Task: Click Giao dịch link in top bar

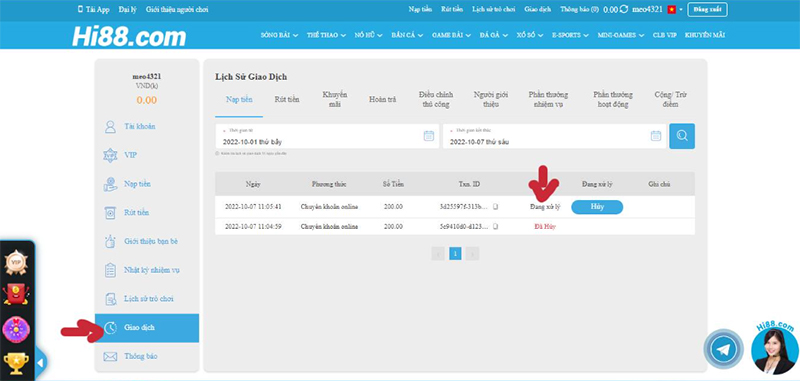Action: coord(537,9)
